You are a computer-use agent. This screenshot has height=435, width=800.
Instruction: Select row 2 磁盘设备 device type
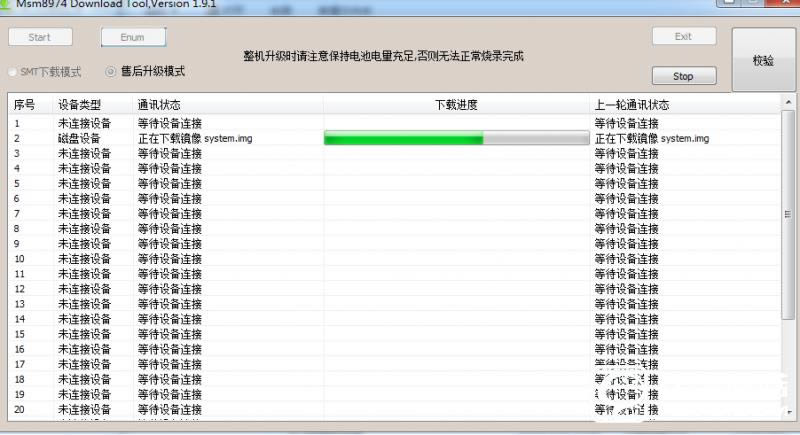[79, 139]
